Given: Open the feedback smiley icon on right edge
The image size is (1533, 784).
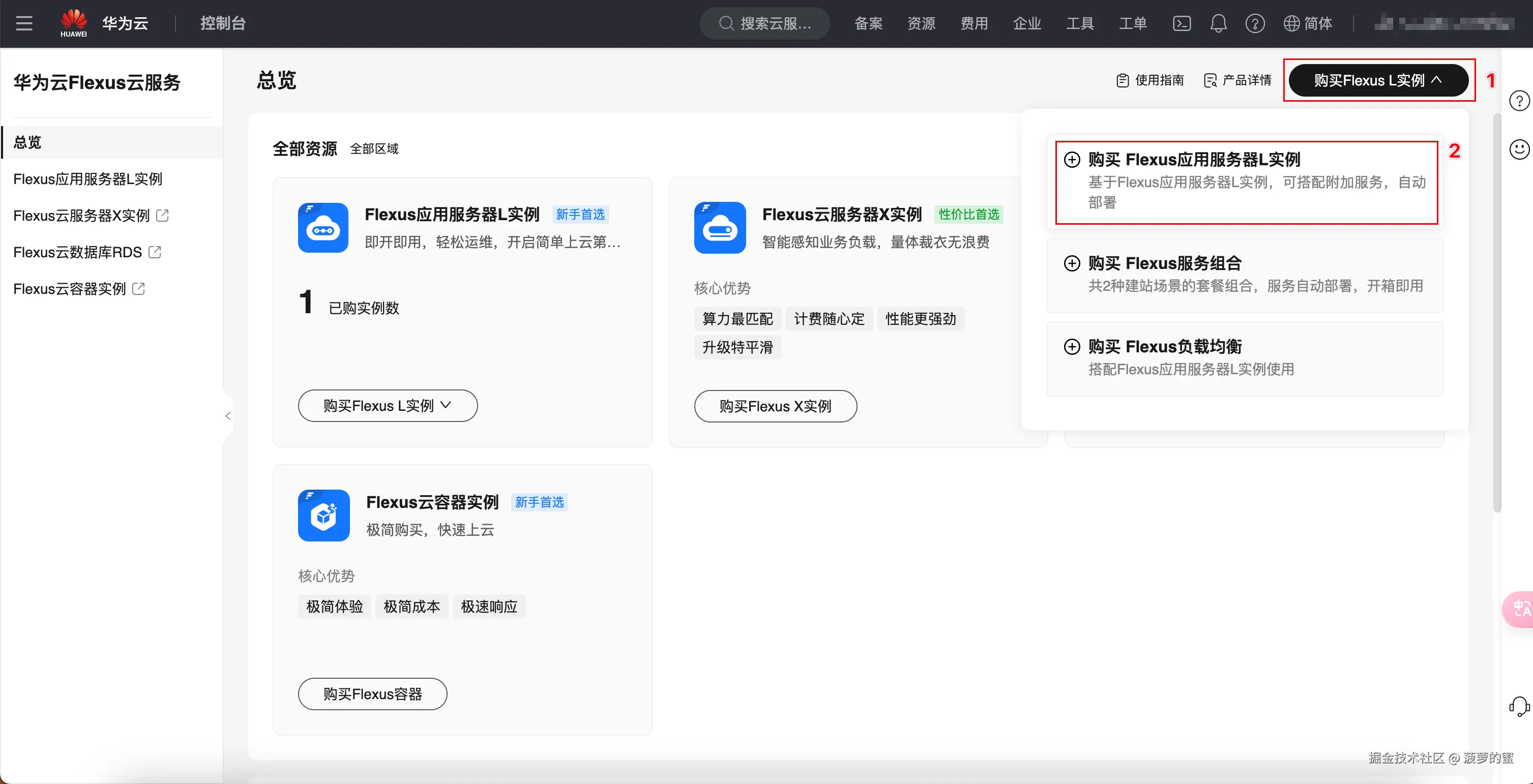Looking at the screenshot, I should pyautogui.click(x=1519, y=149).
